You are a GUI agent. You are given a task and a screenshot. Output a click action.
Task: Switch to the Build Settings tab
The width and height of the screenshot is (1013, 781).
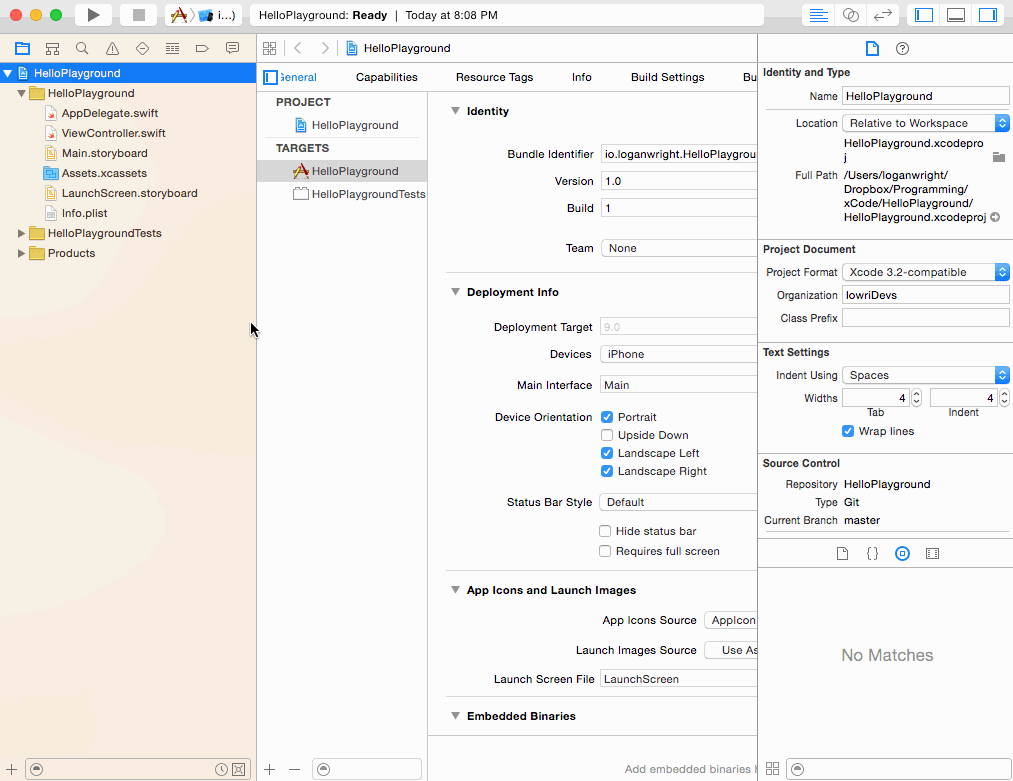coord(667,78)
